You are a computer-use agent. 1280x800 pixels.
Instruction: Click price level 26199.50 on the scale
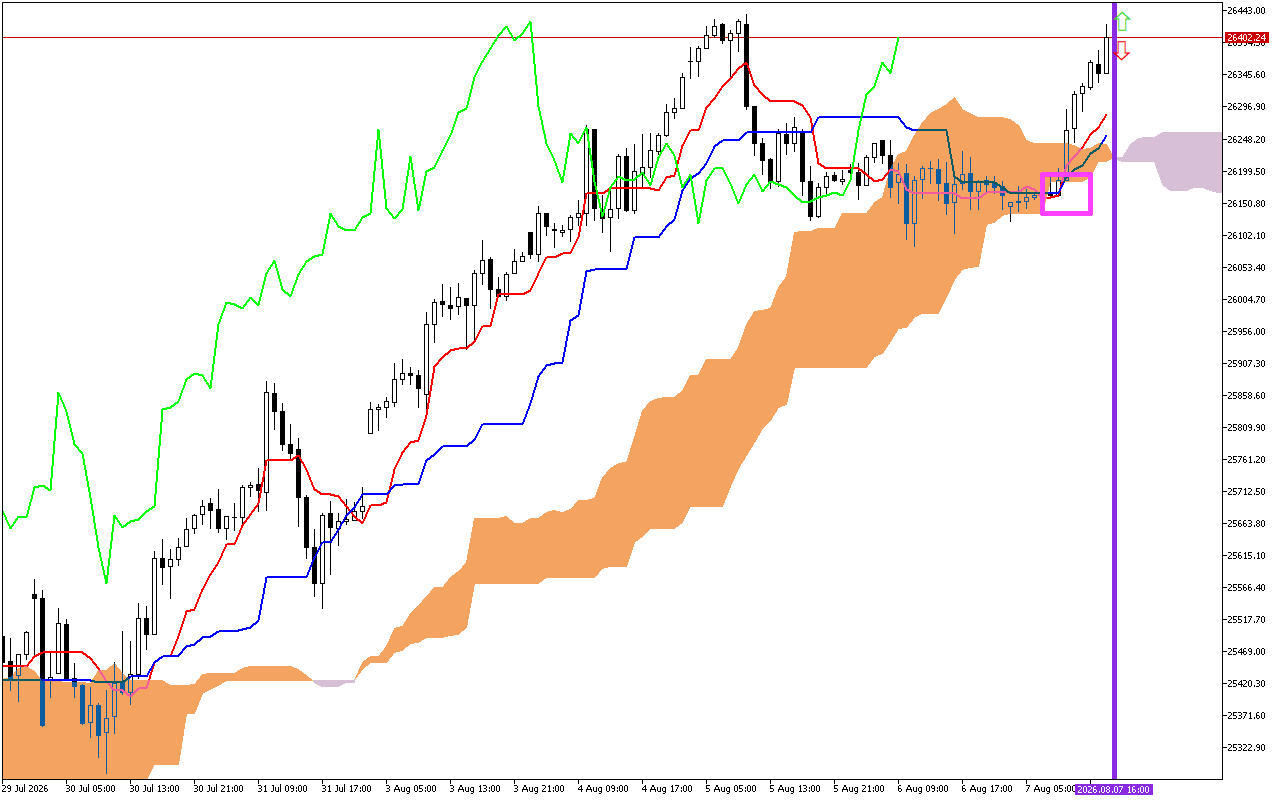click(x=1246, y=171)
